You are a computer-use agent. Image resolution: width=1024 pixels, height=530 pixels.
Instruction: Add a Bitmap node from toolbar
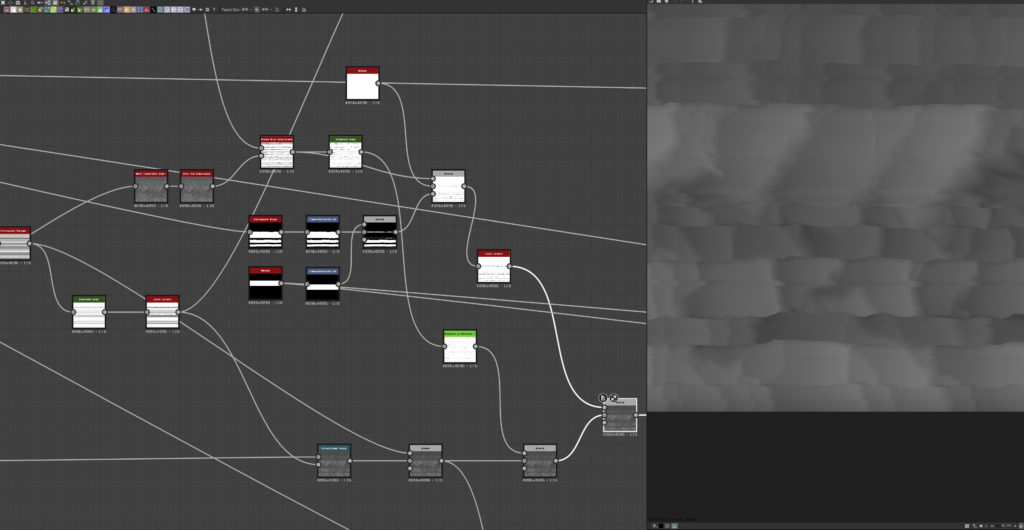tap(7, 10)
